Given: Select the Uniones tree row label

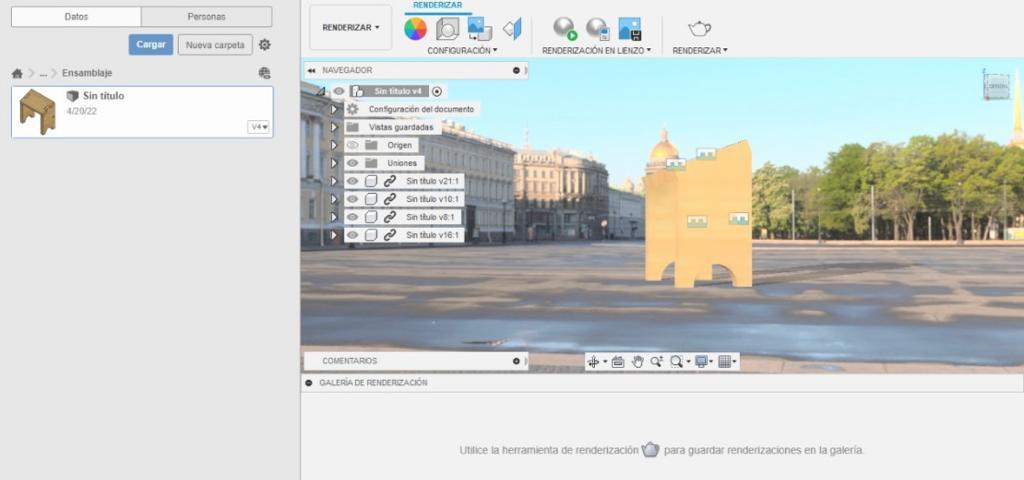Looking at the screenshot, I should (x=402, y=163).
